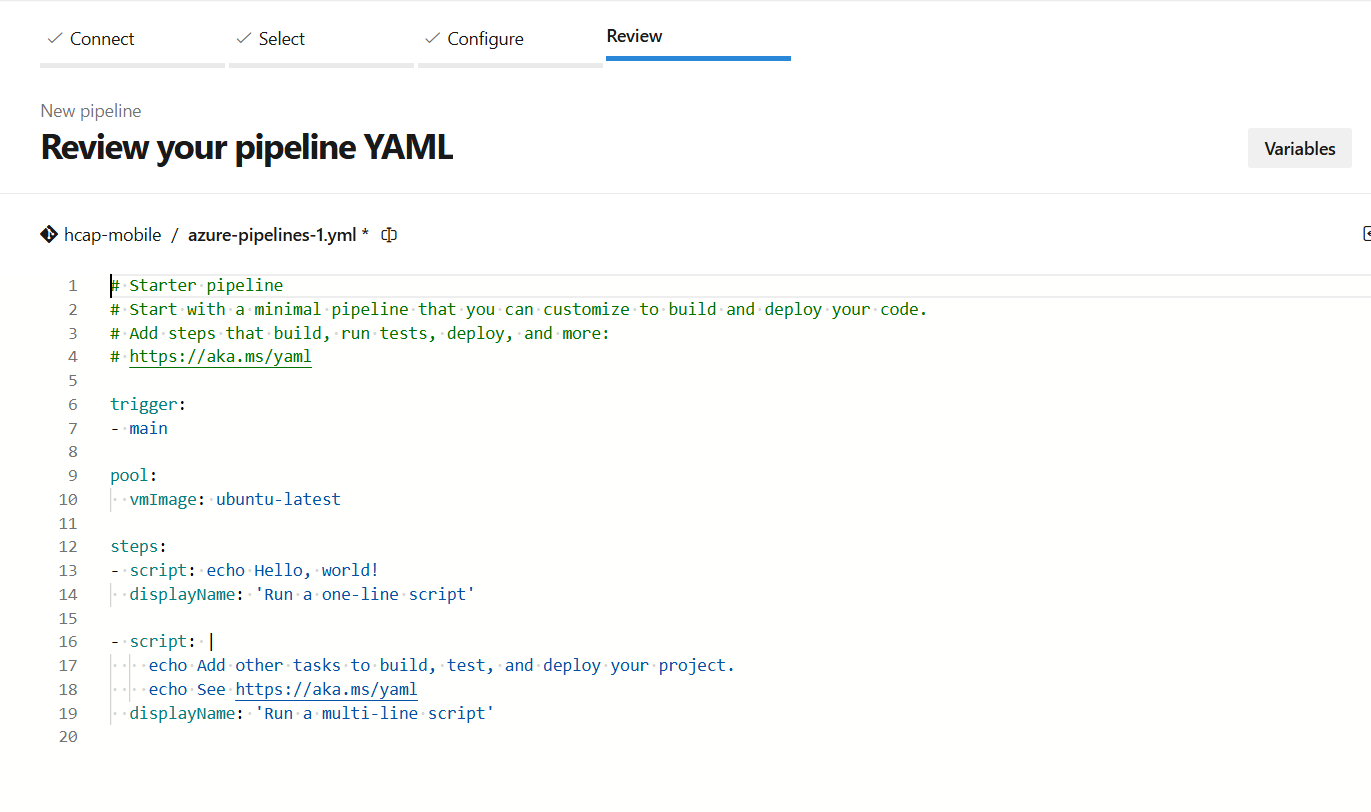Open the hcap-mobile repository breadcrumb
Viewport: 1371px width, 812px height.
pos(112,235)
